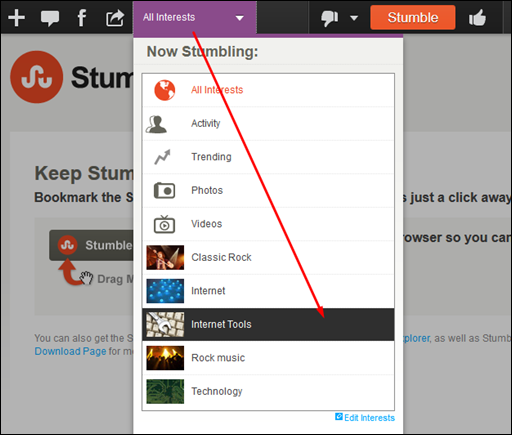Click the globe icon for All Interests
The width and height of the screenshot is (512, 435).
tap(165, 90)
